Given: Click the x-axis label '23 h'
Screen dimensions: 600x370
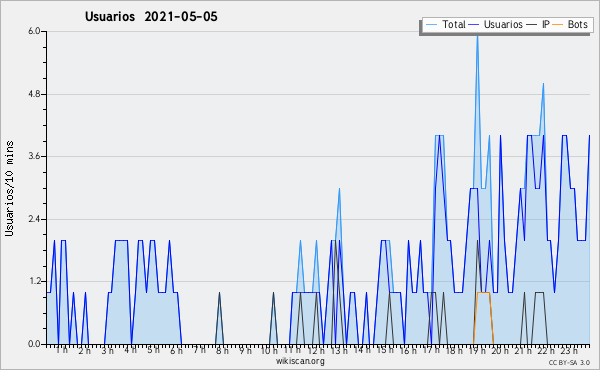Looking at the screenshot, I should tap(569, 350).
